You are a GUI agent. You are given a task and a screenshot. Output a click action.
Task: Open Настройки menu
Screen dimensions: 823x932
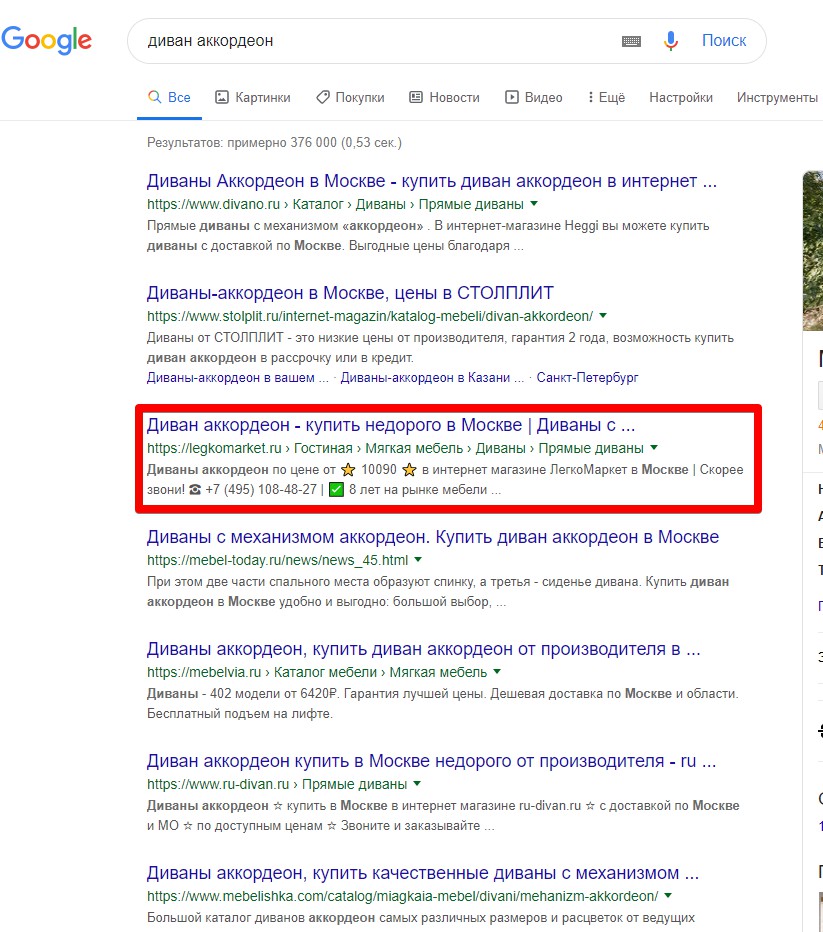click(x=680, y=97)
